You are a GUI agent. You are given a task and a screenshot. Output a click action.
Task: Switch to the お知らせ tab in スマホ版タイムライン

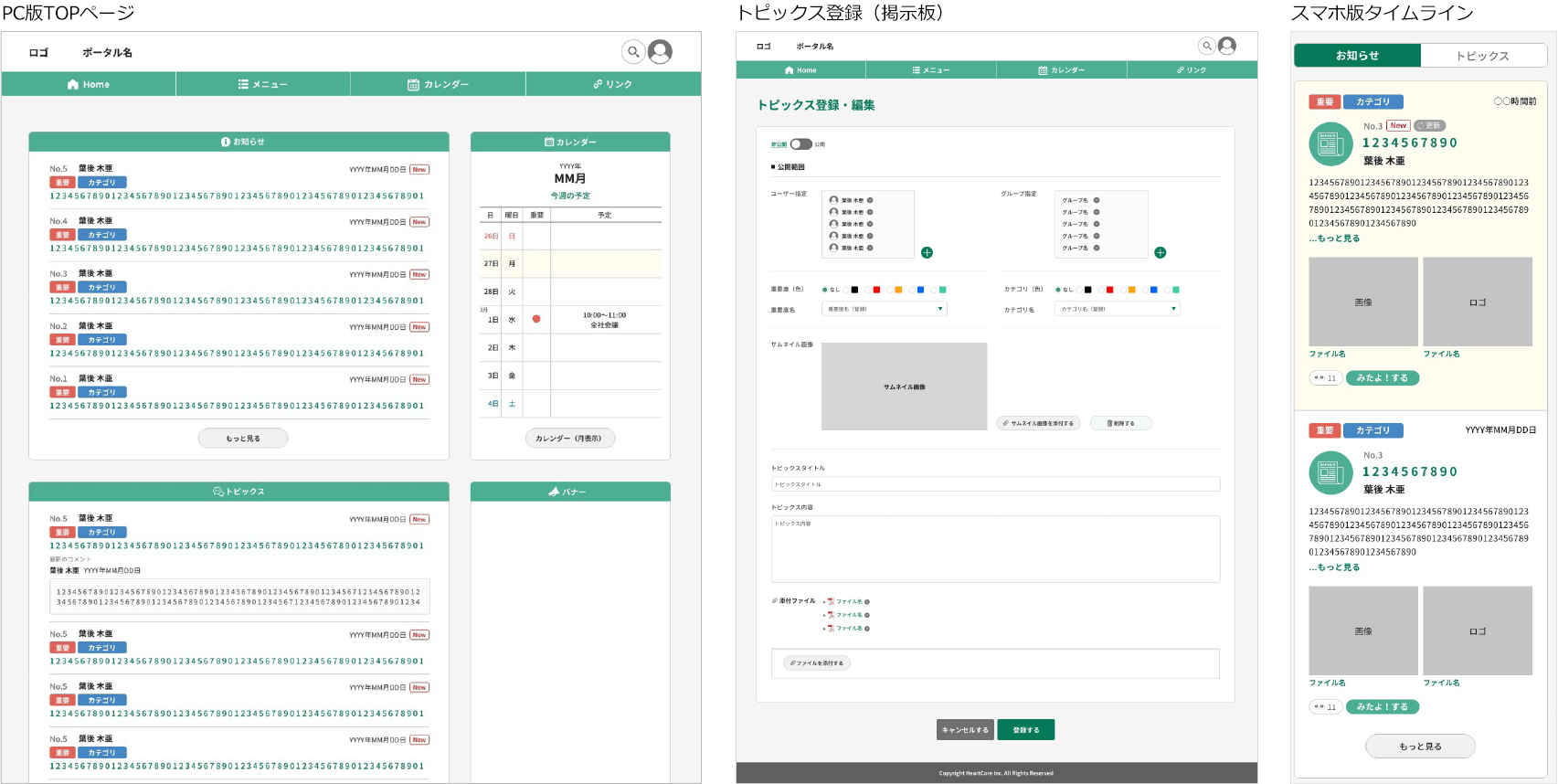1357,56
